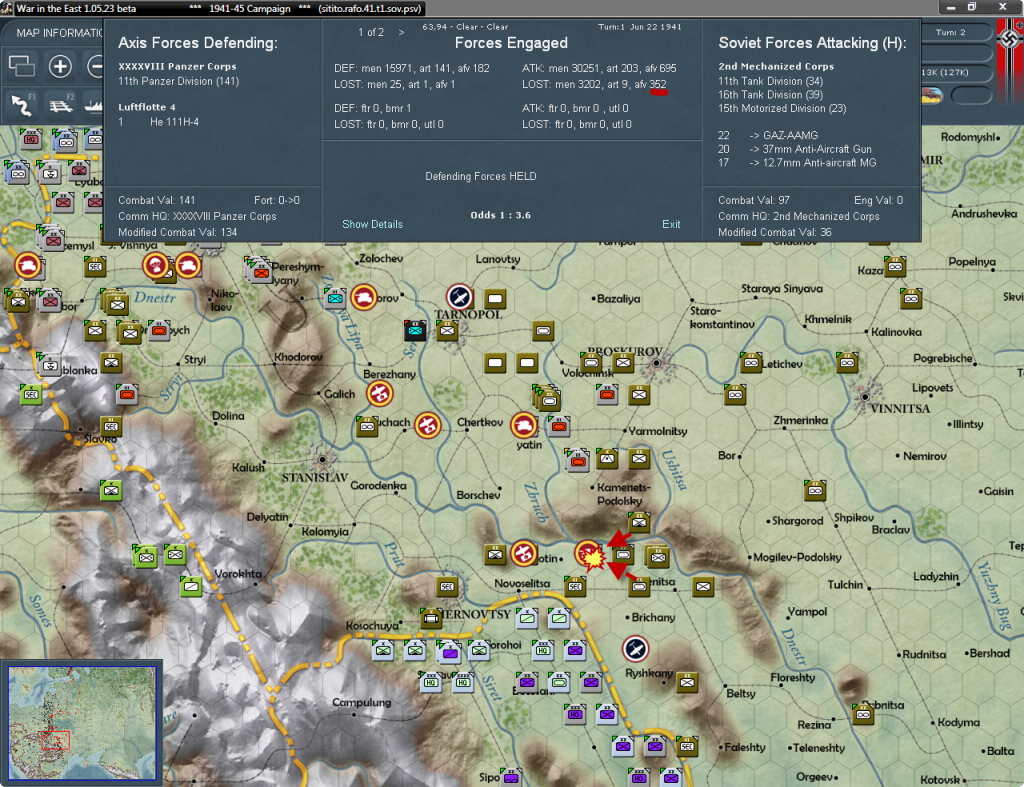Select Soviet armored counter at Letichev

coord(751,362)
